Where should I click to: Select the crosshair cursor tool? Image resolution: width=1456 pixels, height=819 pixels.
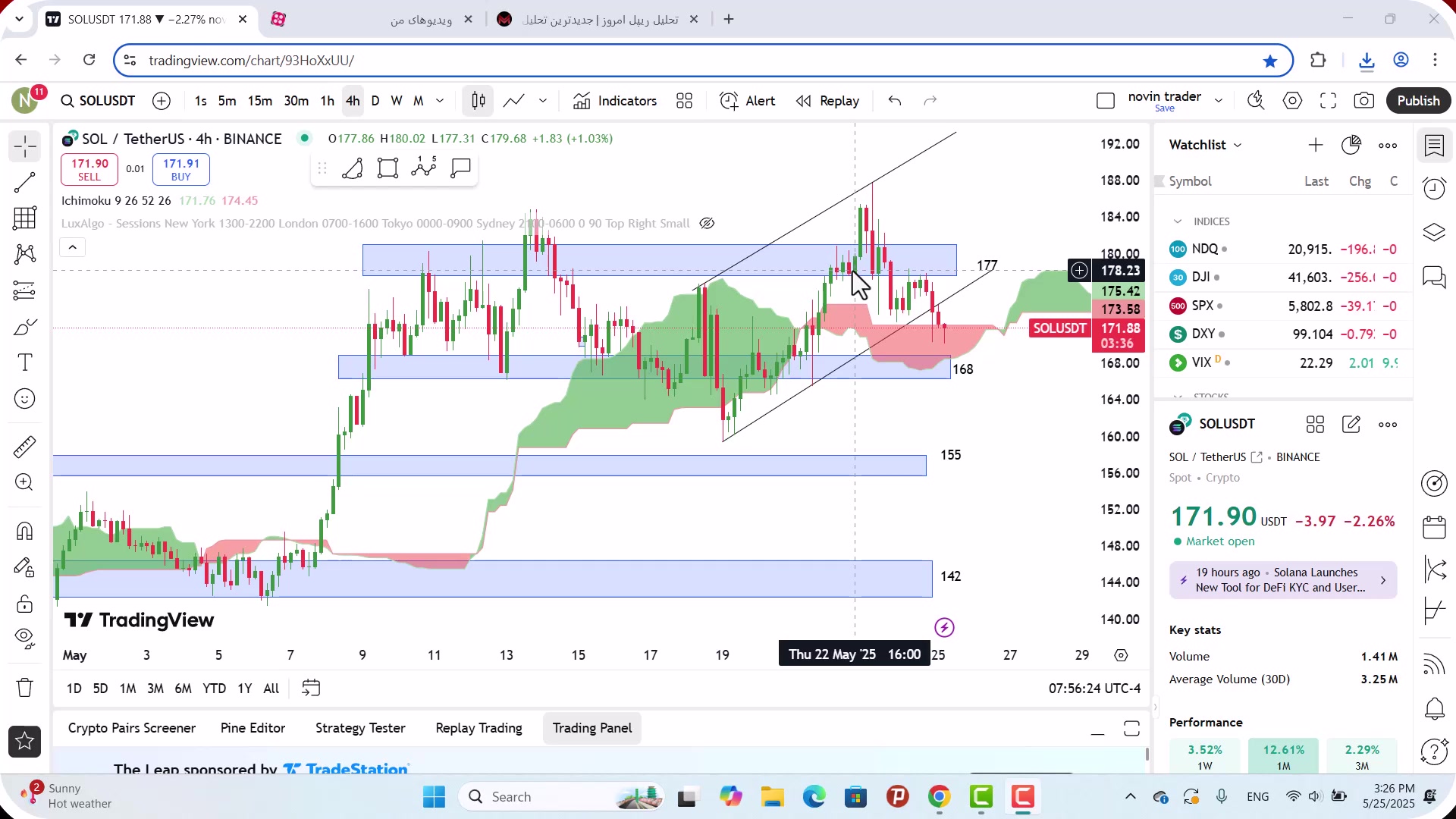[x=25, y=146]
